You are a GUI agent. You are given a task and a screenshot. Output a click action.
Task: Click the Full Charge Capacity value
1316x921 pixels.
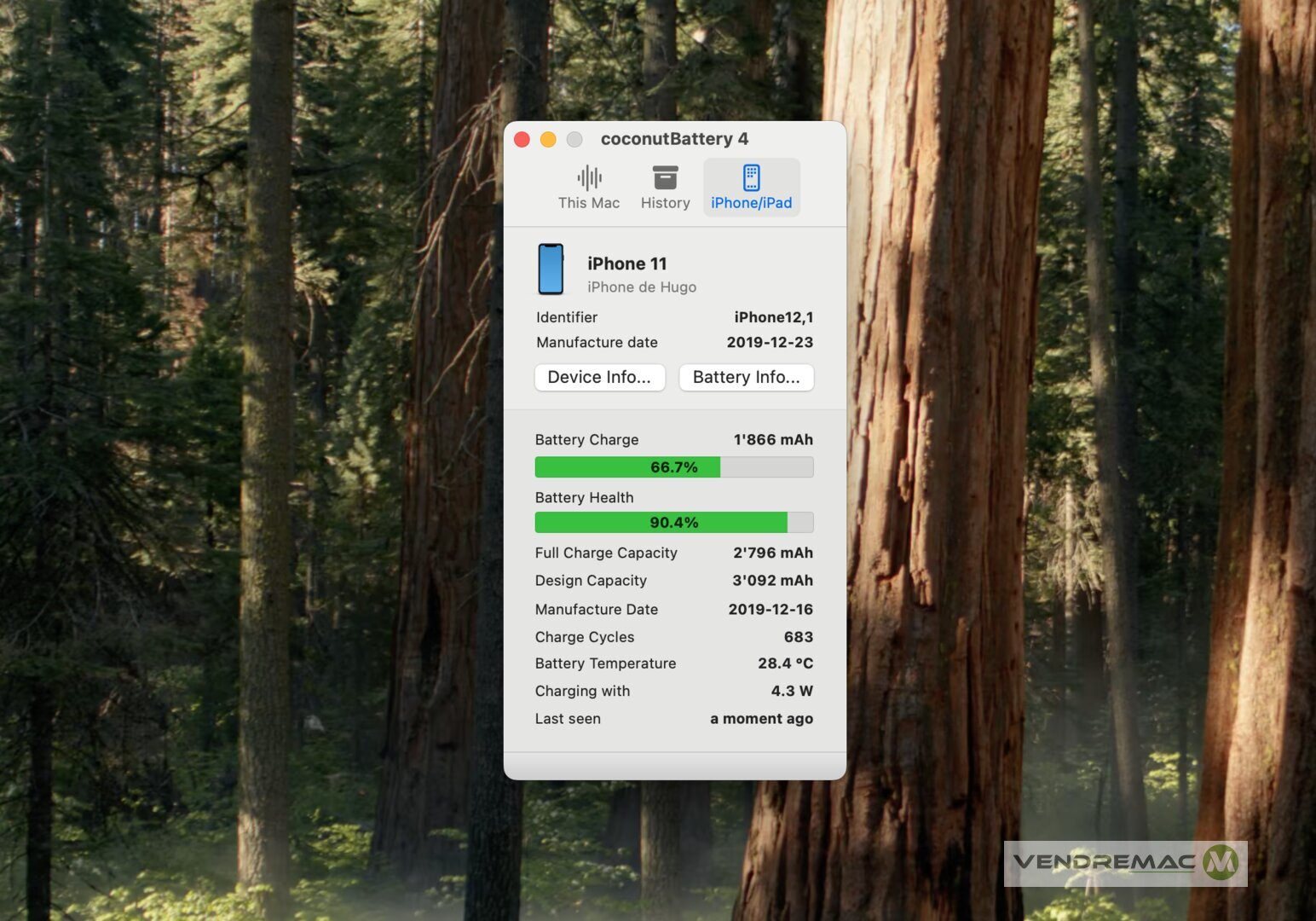772,553
